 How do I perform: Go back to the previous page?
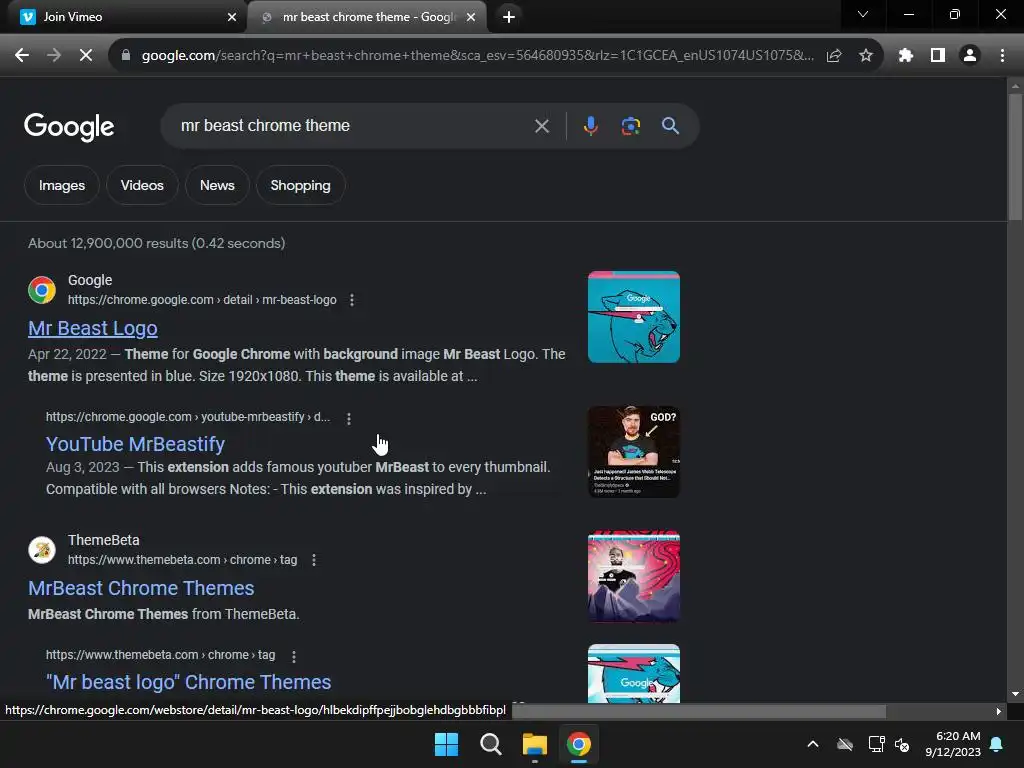pos(22,56)
